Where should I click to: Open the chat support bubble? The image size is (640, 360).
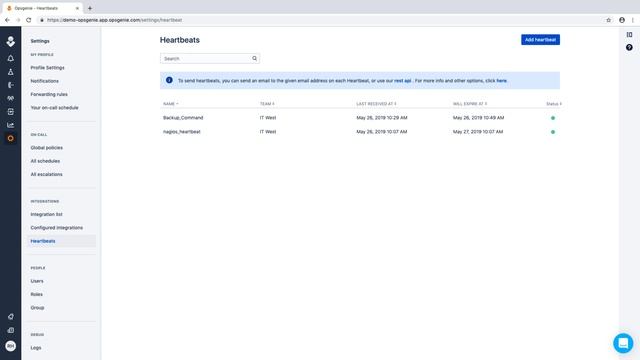623,343
